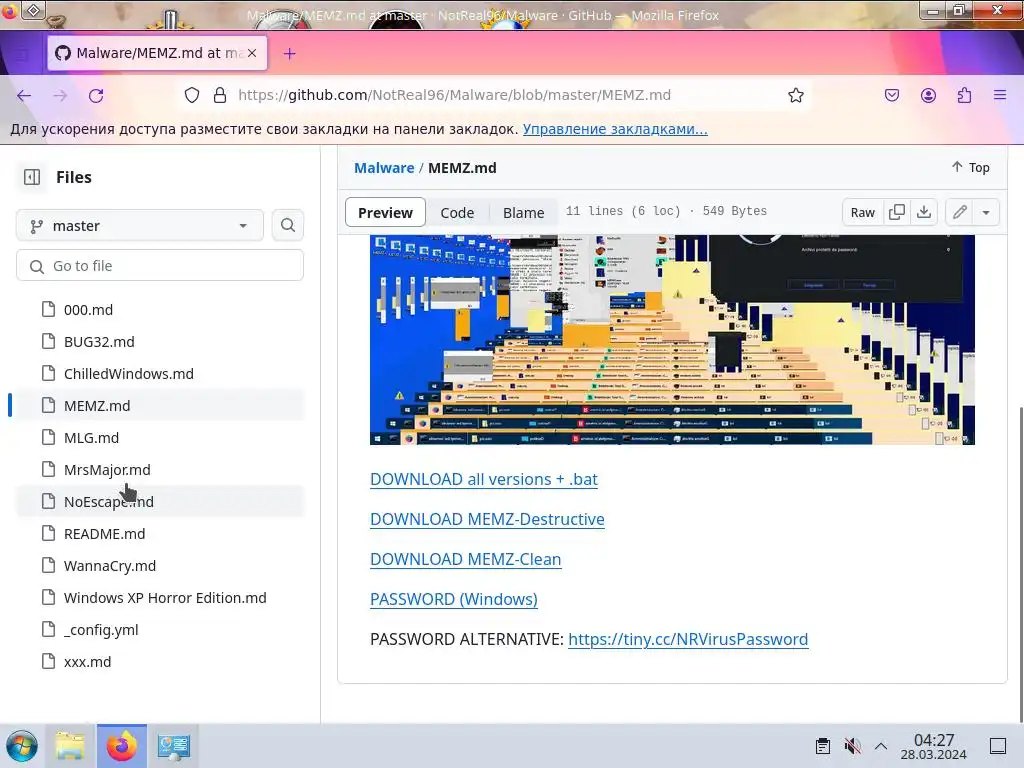The width and height of the screenshot is (1024, 768).
Task: Download the raw MEMZ.md file
Action: (923, 212)
